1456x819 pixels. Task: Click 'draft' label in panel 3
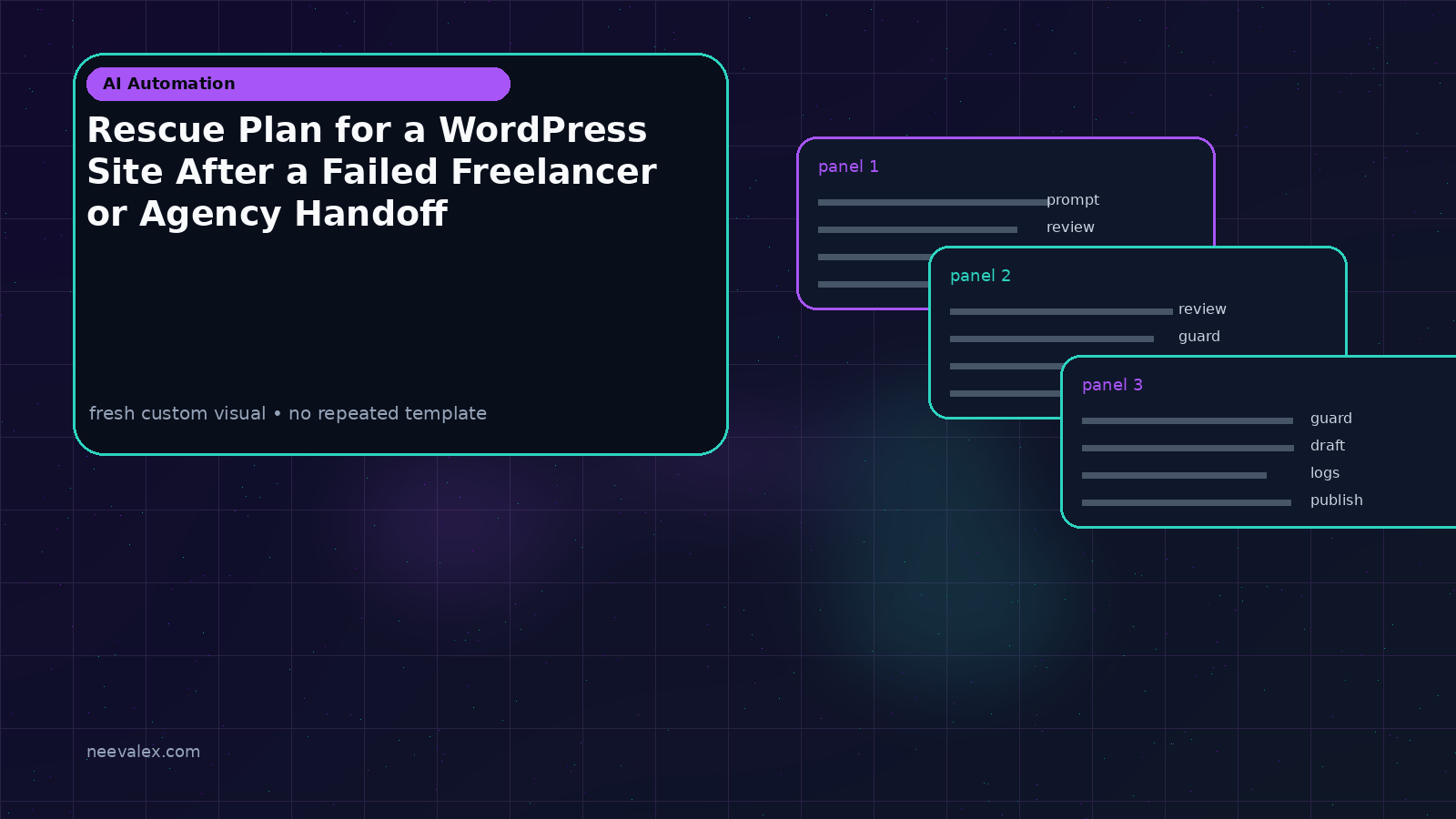coord(1328,446)
